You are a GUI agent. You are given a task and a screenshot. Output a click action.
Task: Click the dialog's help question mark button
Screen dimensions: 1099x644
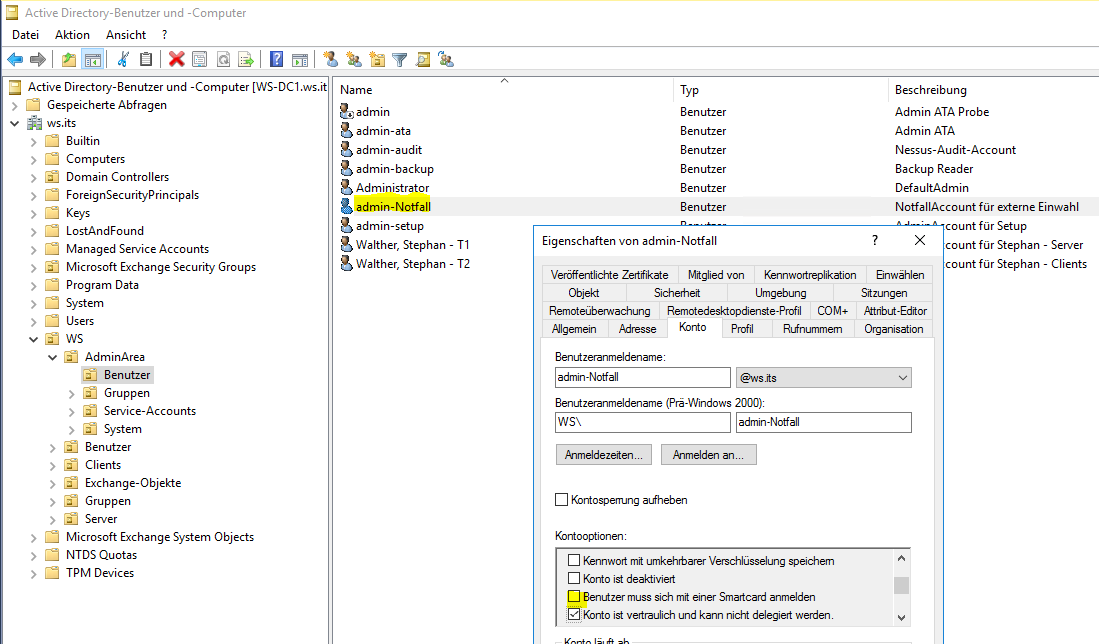(x=874, y=240)
